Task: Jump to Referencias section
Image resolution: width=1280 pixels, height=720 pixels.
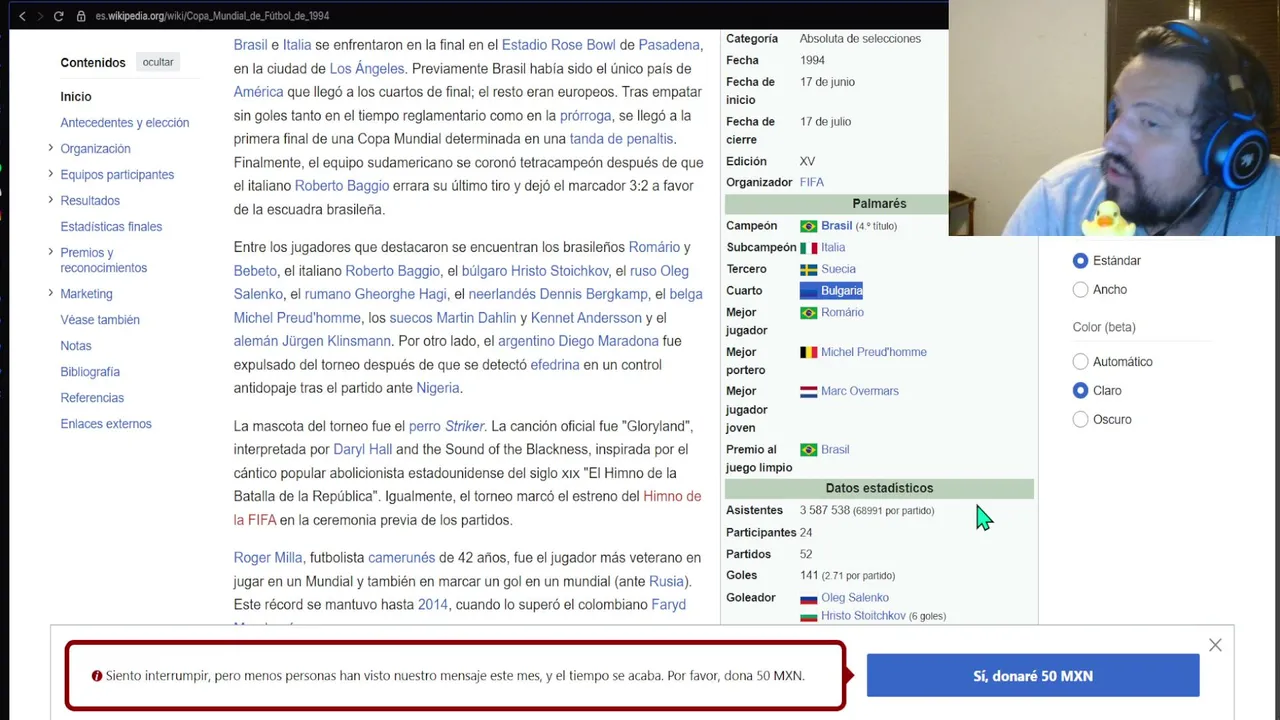Action: click(x=92, y=398)
